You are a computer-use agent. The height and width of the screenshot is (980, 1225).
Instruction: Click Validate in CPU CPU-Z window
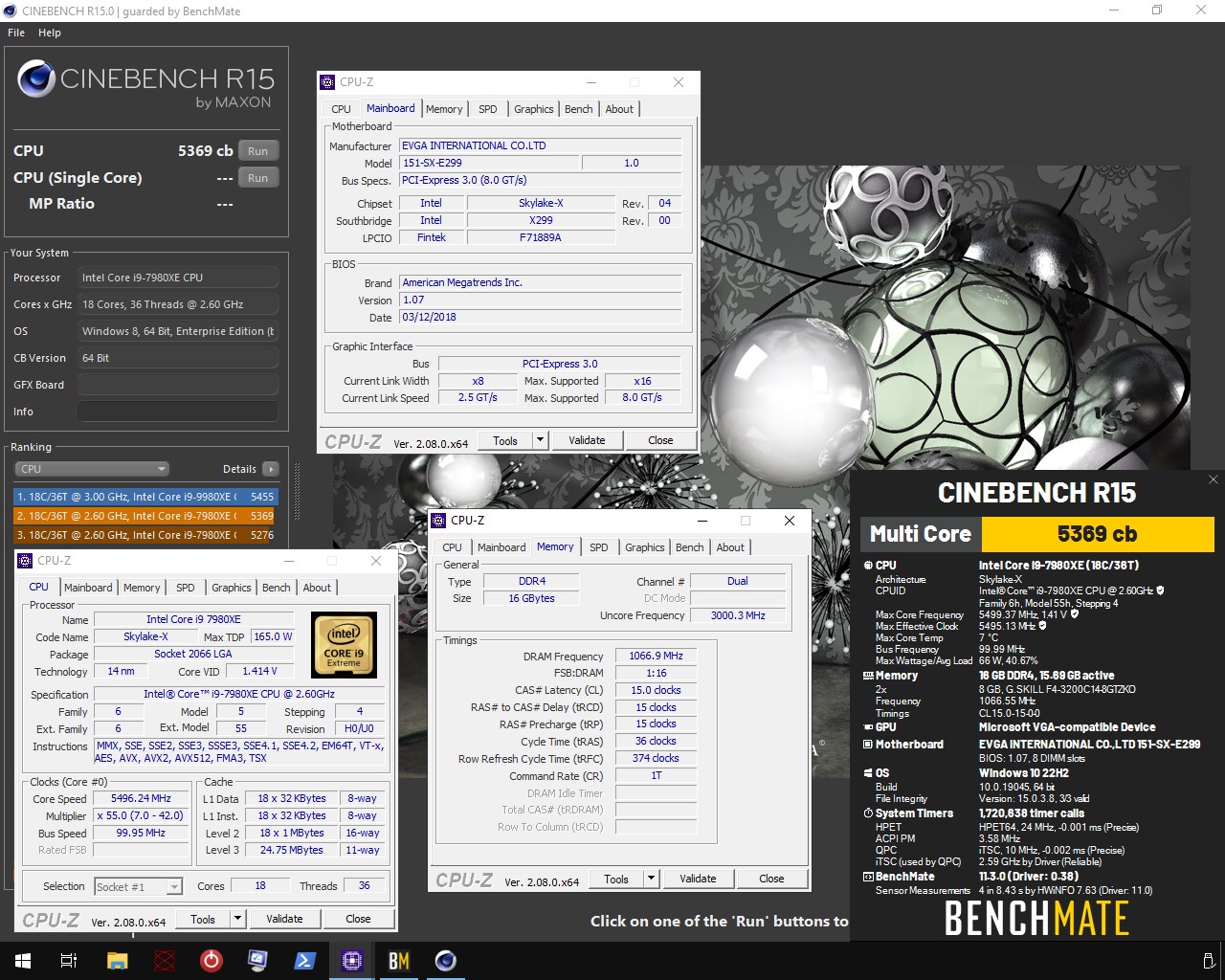pyautogui.click(x=284, y=920)
